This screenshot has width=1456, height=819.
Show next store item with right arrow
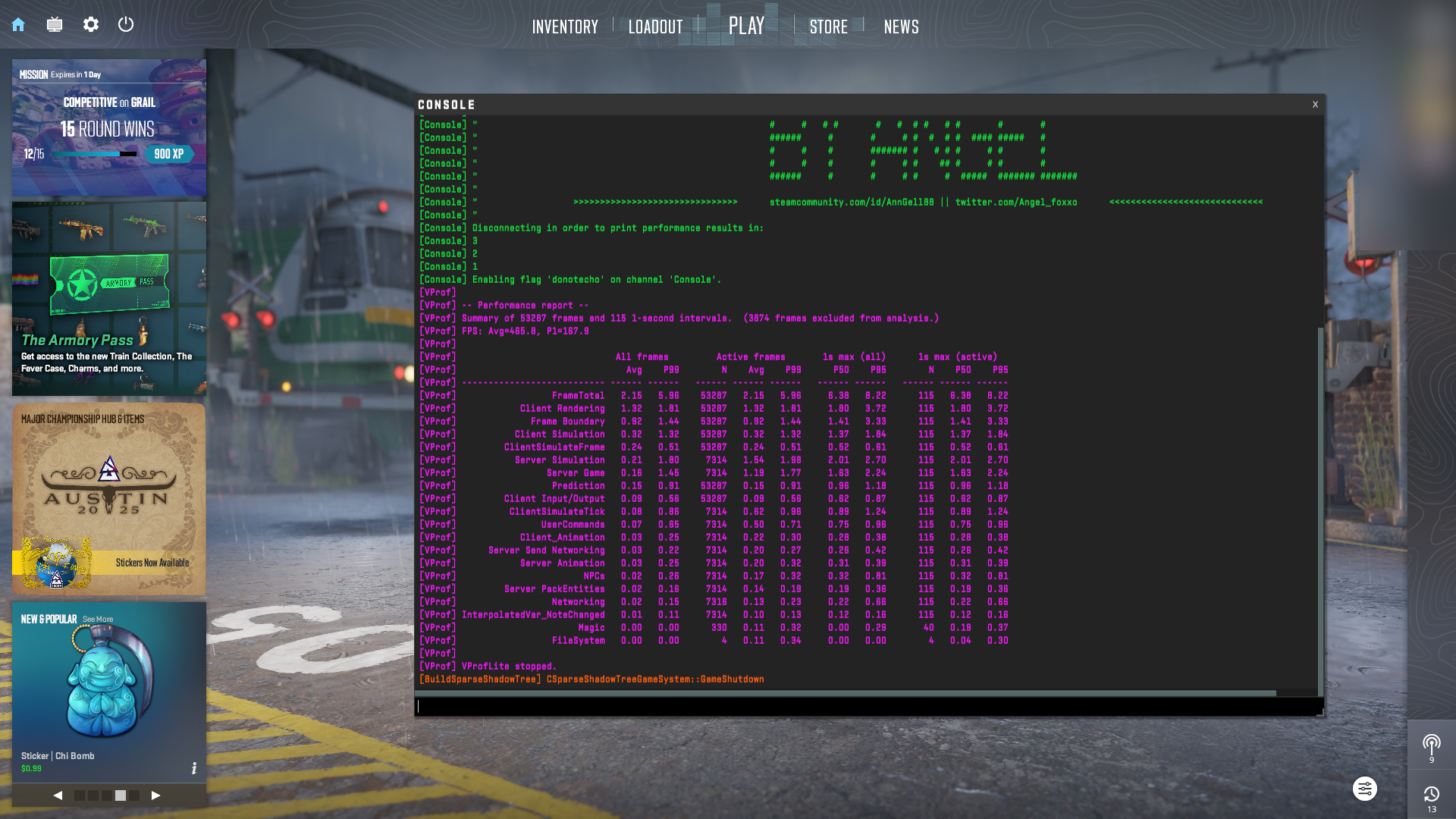(x=155, y=795)
